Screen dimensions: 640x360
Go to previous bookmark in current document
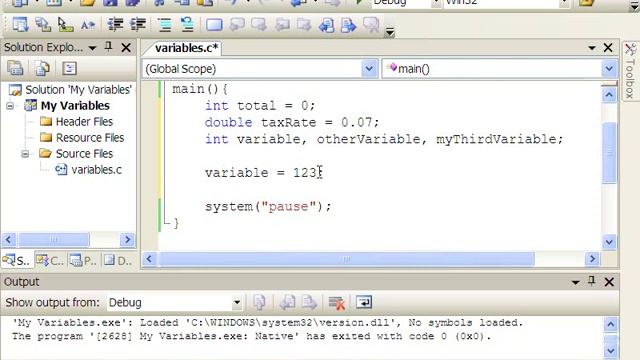pyautogui.click(x=327, y=24)
